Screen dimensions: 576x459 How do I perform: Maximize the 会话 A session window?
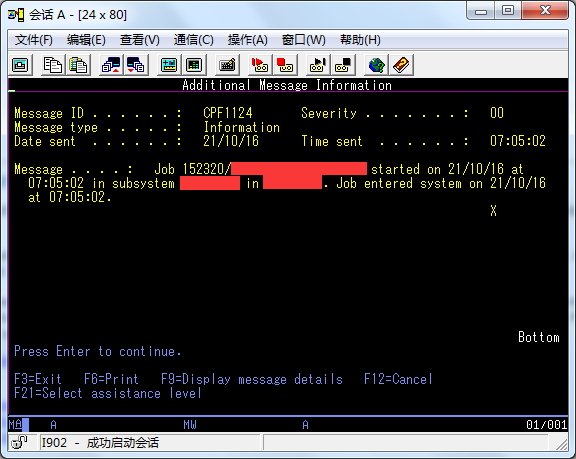pyautogui.click(x=508, y=11)
